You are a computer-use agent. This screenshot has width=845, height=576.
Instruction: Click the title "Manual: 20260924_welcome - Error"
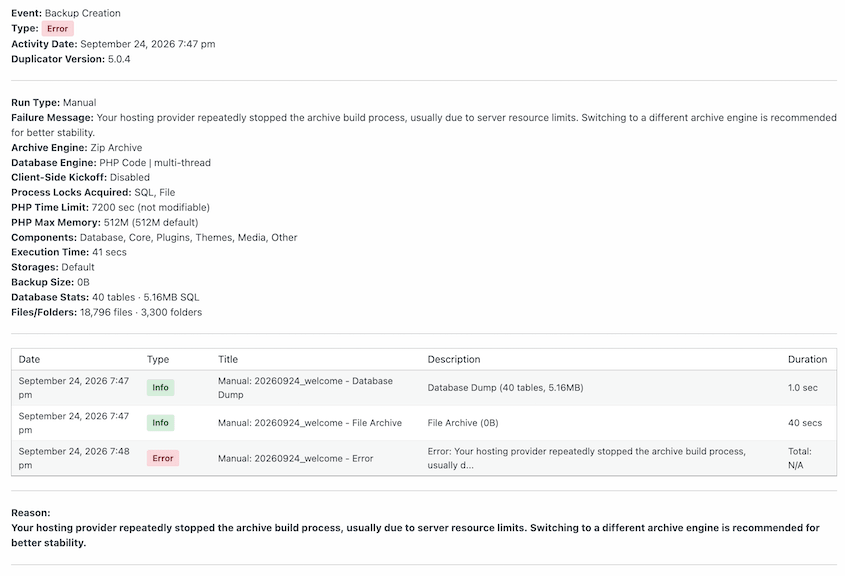point(295,459)
